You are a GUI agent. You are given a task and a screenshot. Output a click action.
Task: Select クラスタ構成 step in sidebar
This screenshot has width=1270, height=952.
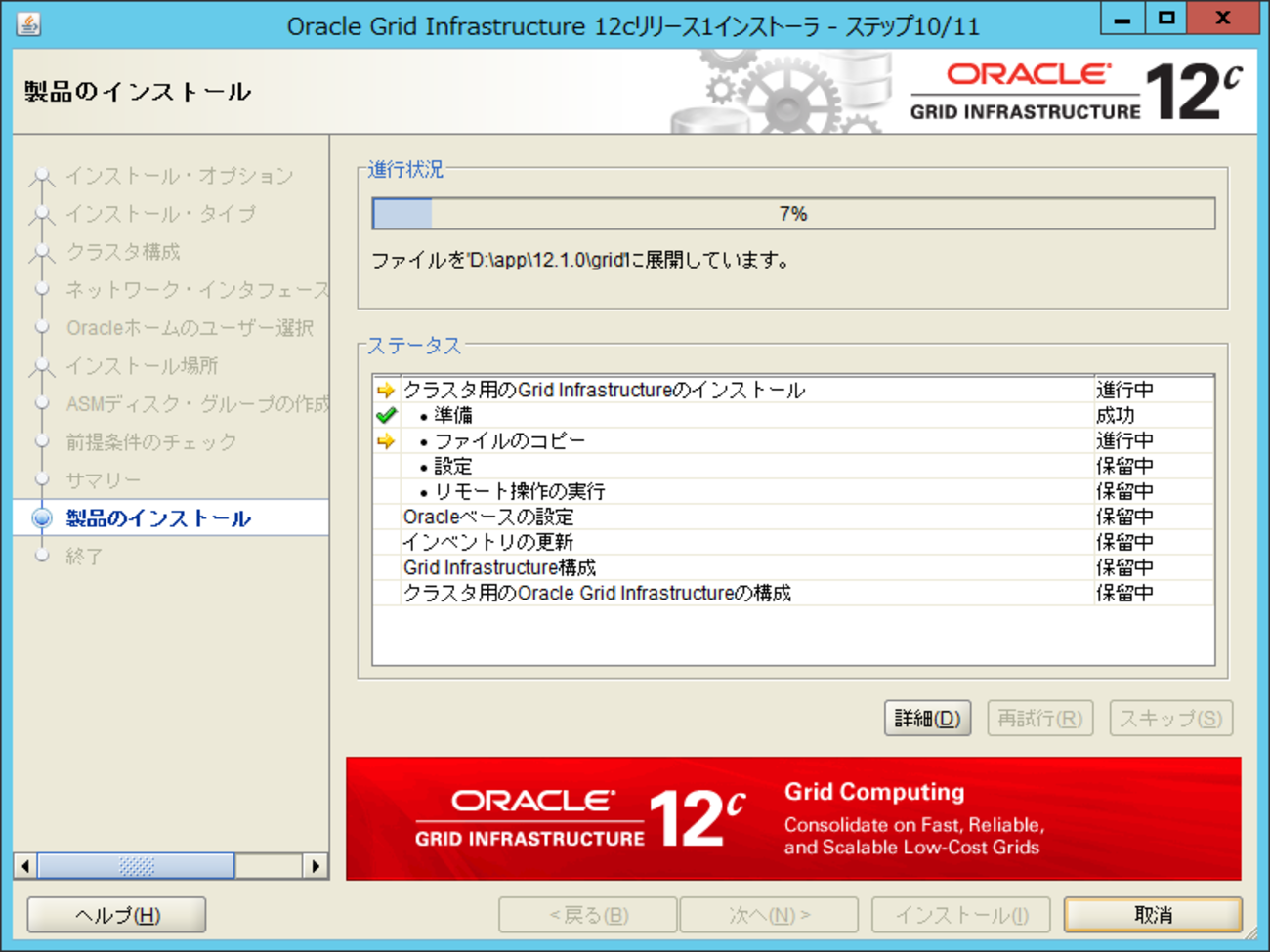123,252
